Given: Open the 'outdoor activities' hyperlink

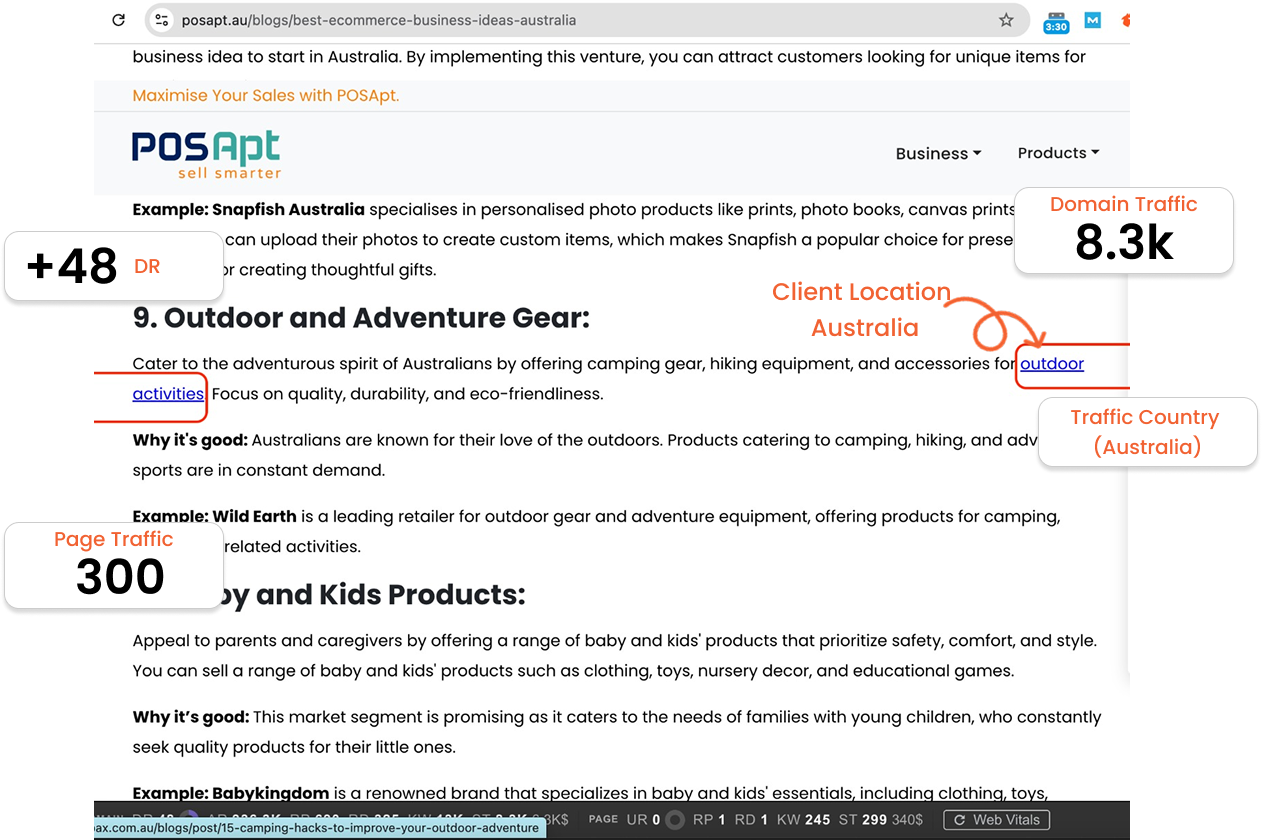Looking at the screenshot, I should point(1051,364).
